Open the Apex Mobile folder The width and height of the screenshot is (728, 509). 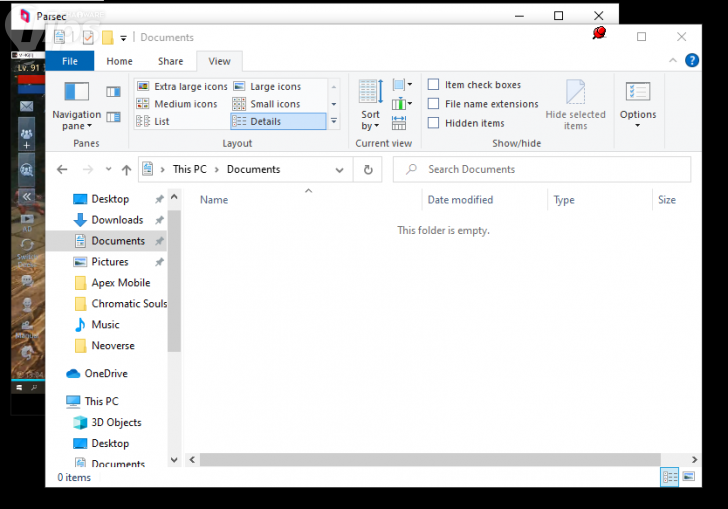click(121, 283)
